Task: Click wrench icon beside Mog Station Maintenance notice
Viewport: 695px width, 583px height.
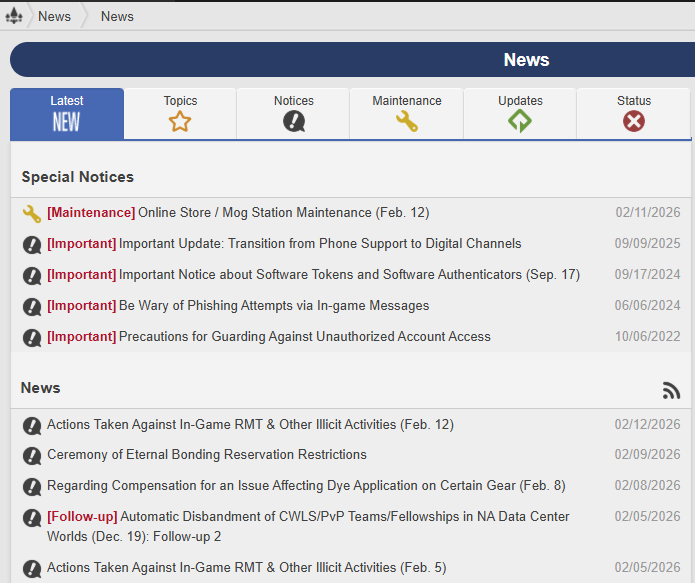Action: point(31,214)
